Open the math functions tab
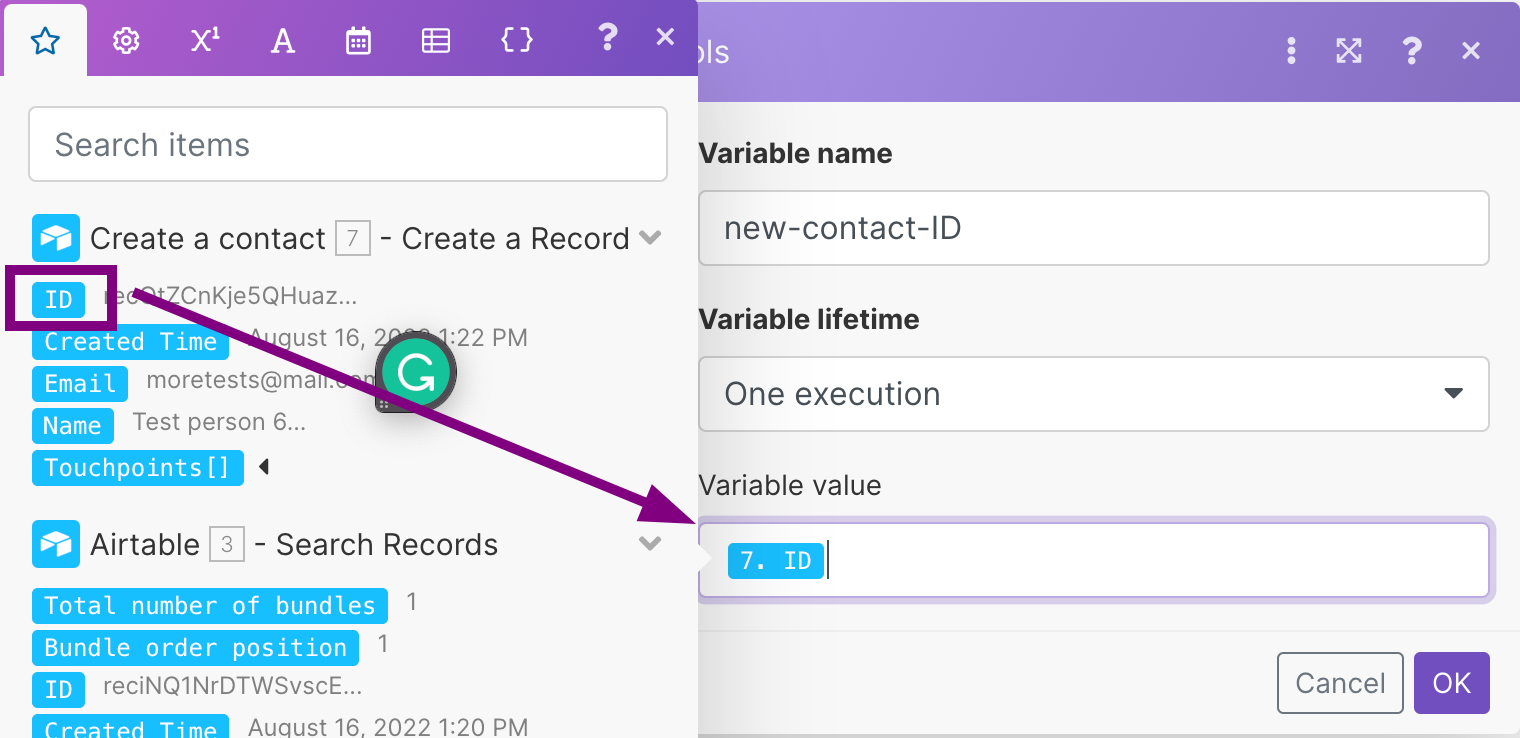 tap(205, 41)
